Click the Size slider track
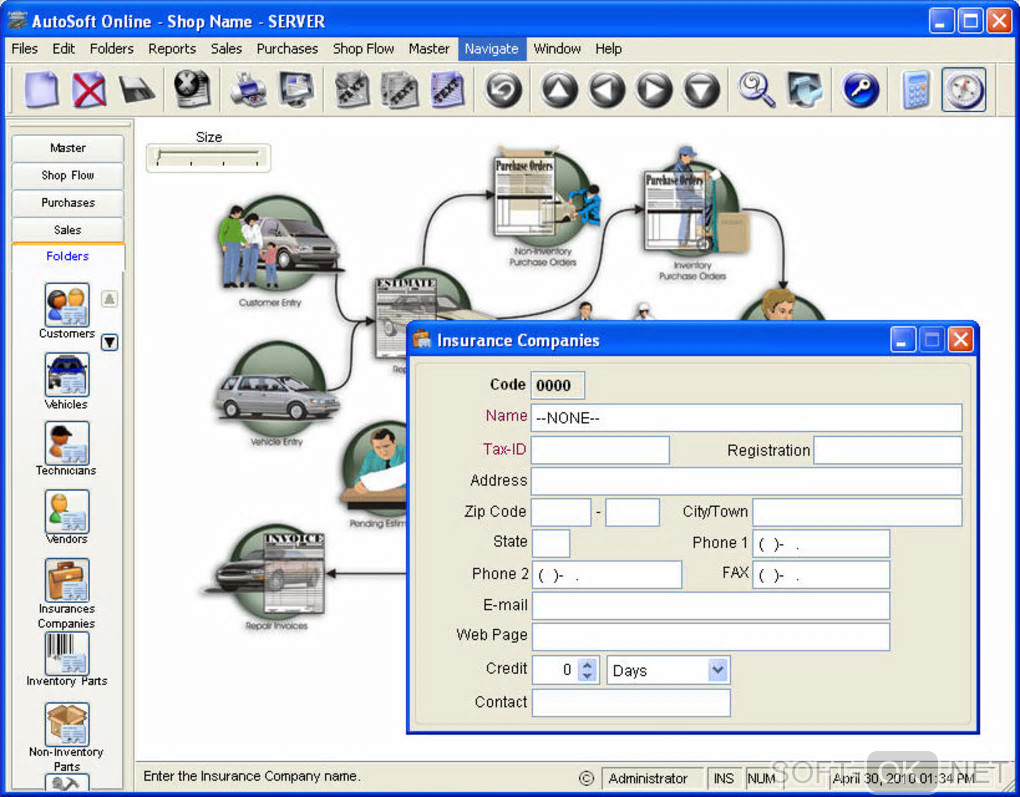Image resolution: width=1020 pixels, height=797 pixels. pyautogui.click(x=208, y=156)
